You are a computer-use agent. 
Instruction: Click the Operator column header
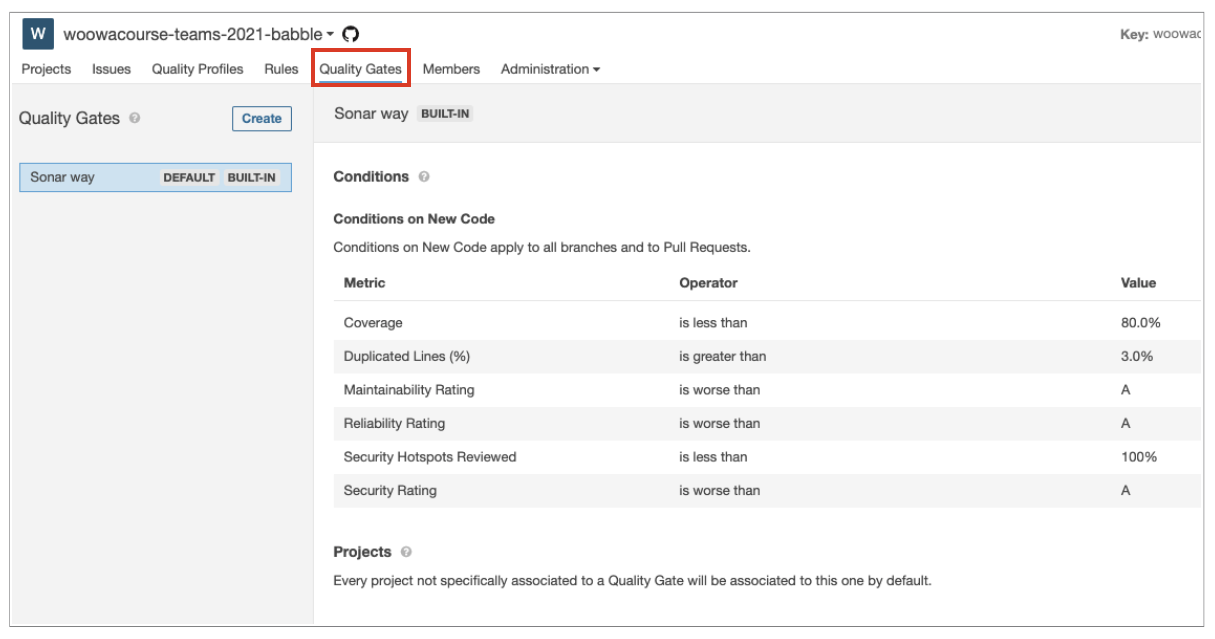click(708, 283)
